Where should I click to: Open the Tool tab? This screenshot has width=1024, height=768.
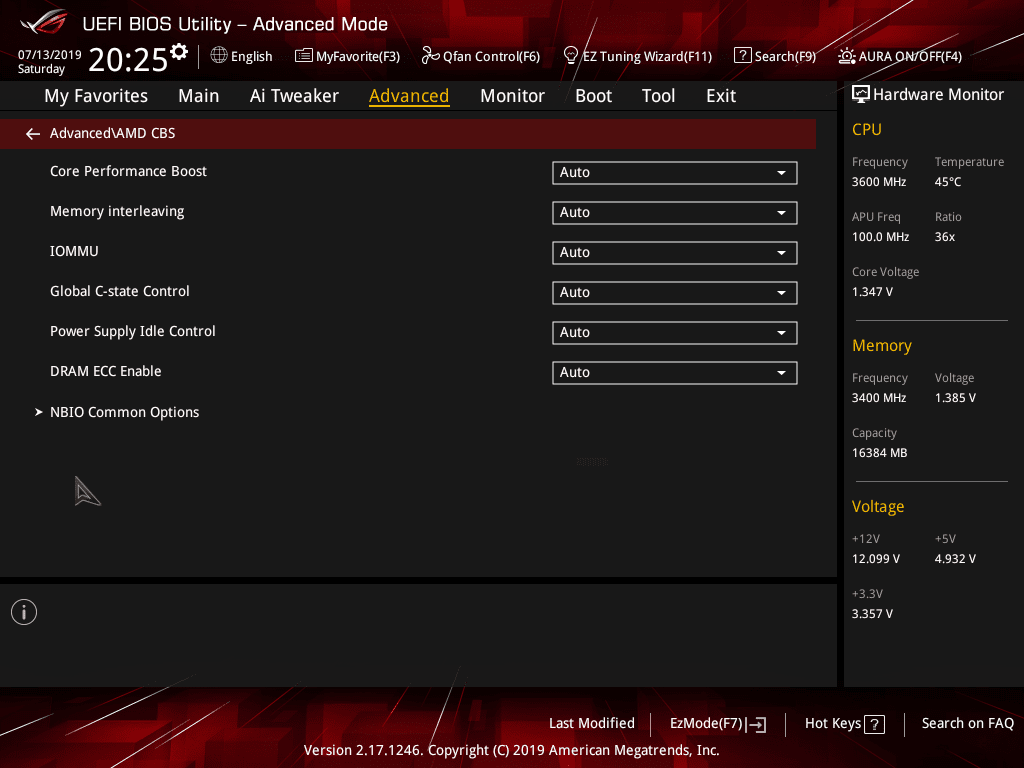(x=658, y=96)
